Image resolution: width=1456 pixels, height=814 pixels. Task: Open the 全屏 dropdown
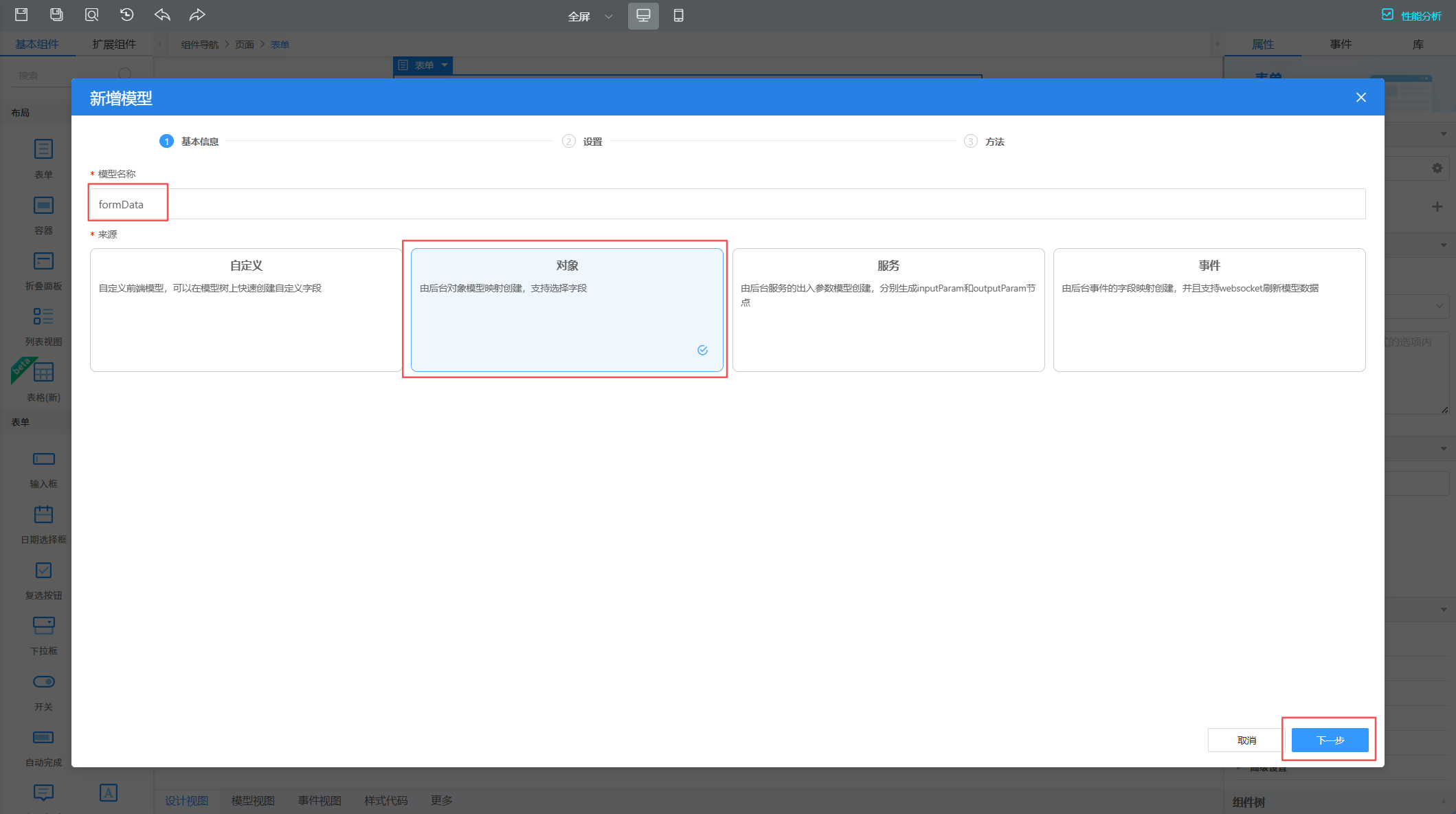(x=590, y=16)
